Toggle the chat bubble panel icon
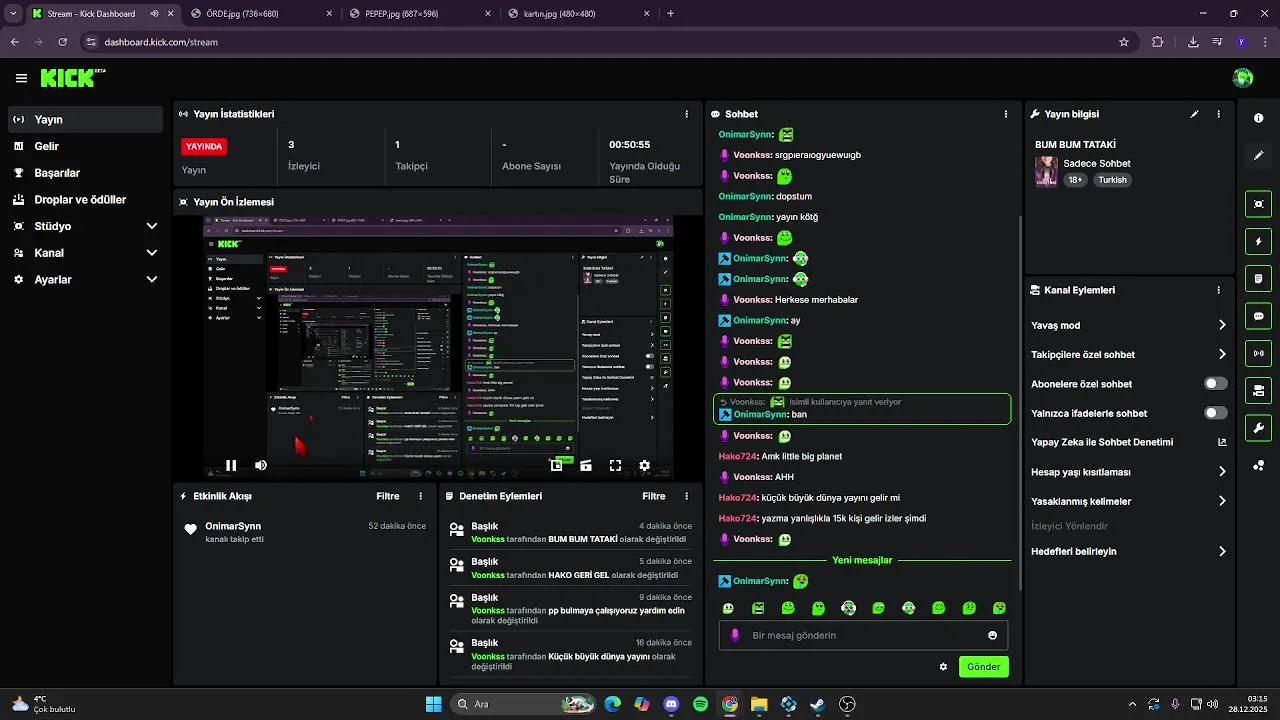The height and width of the screenshot is (720, 1280). click(x=1258, y=316)
